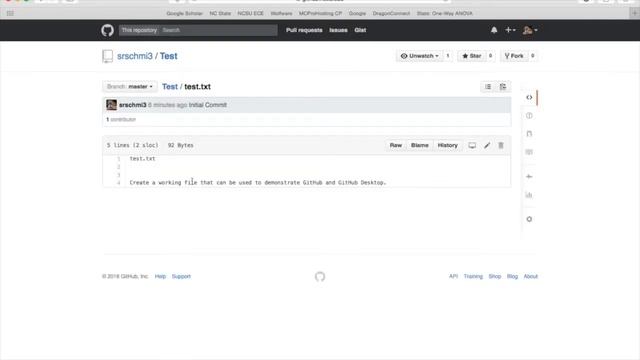This screenshot has width=640, height=360.
Task: Click line number 4 in code
Action: coord(119,182)
